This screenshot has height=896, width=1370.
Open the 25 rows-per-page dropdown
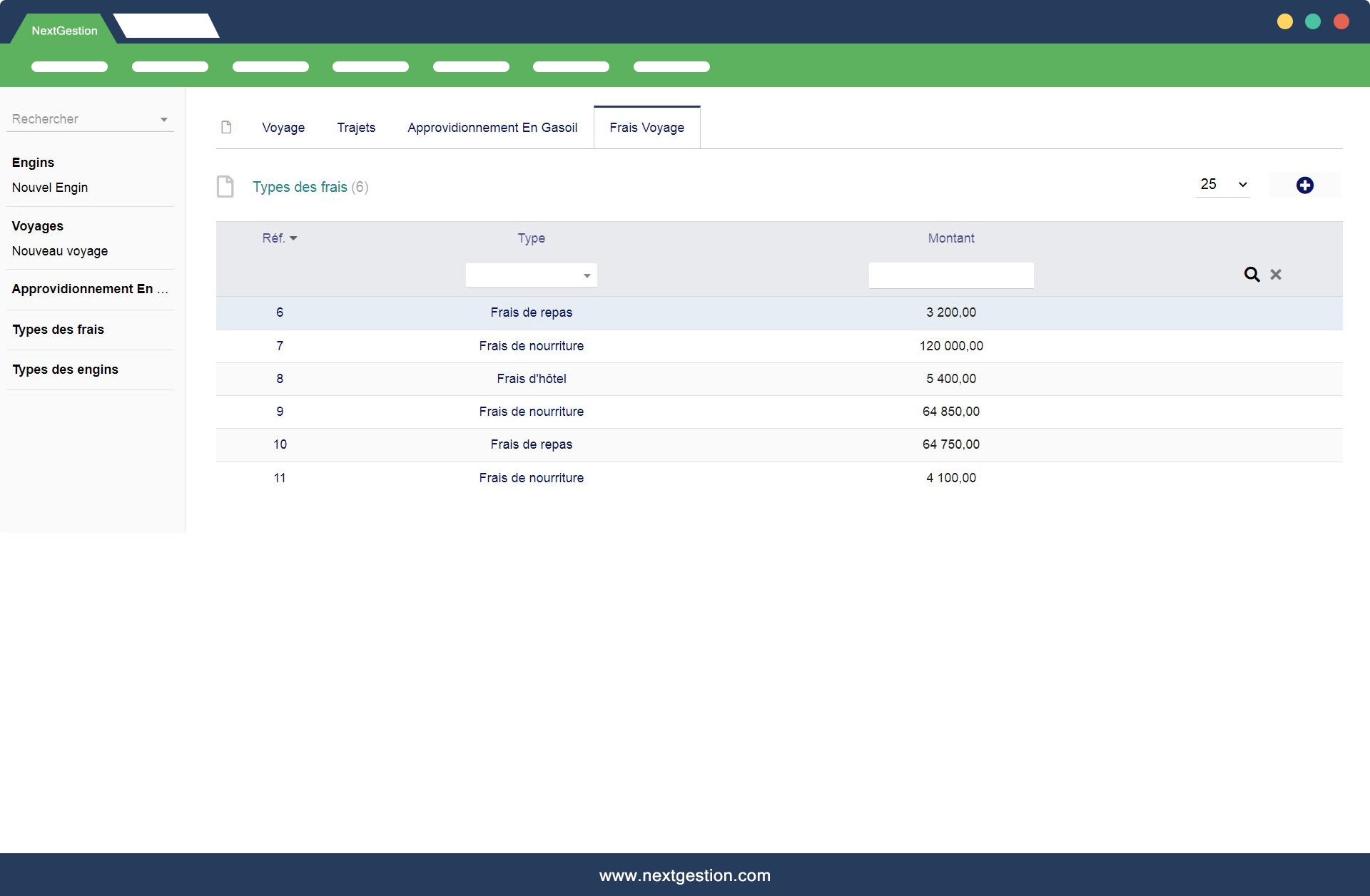1223,185
